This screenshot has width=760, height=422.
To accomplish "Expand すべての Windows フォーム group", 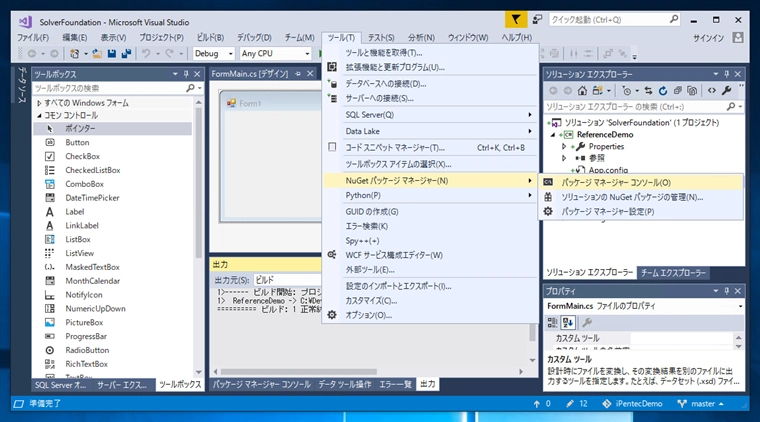I will click(39, 103).
